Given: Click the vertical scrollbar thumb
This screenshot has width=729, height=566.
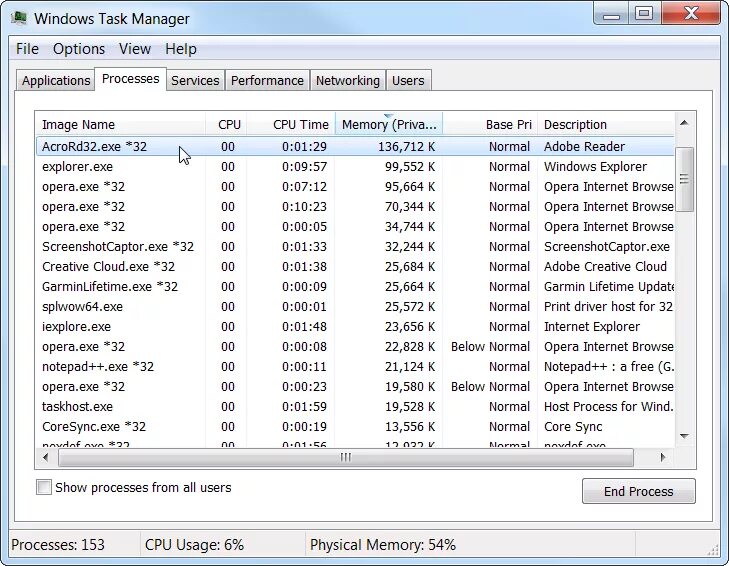Looking at the screenshot, I should point(684,179).
